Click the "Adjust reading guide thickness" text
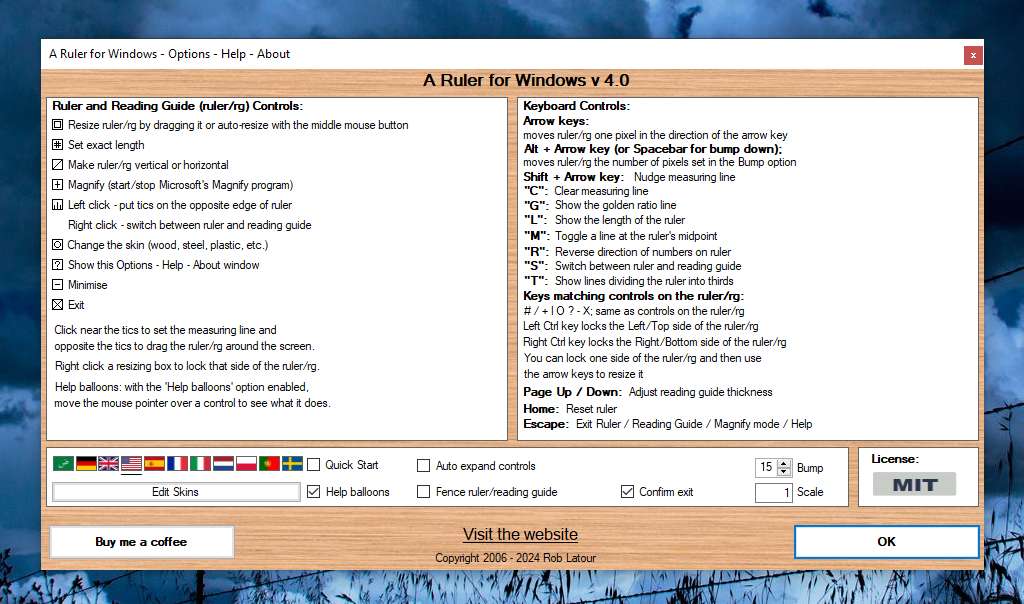1024x604 pixels. [x=700, y=392]
